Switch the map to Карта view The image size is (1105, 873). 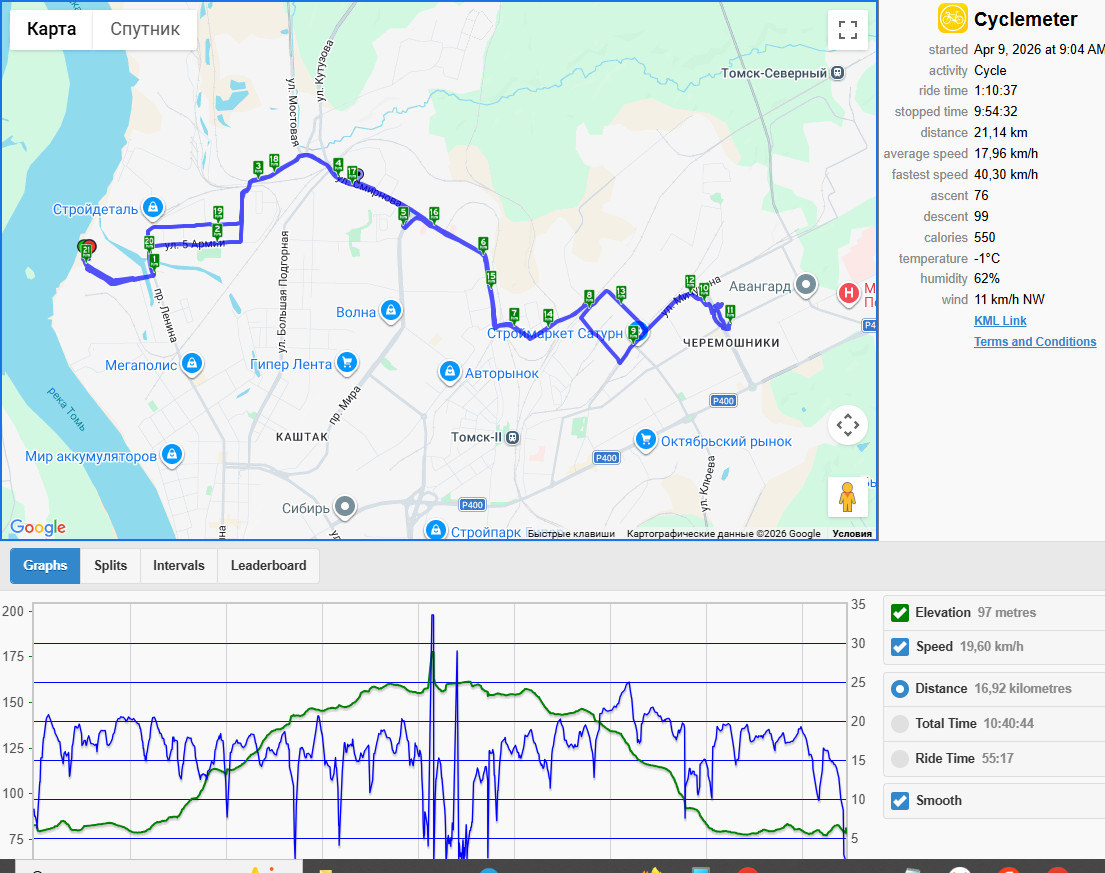coord(51,29)
